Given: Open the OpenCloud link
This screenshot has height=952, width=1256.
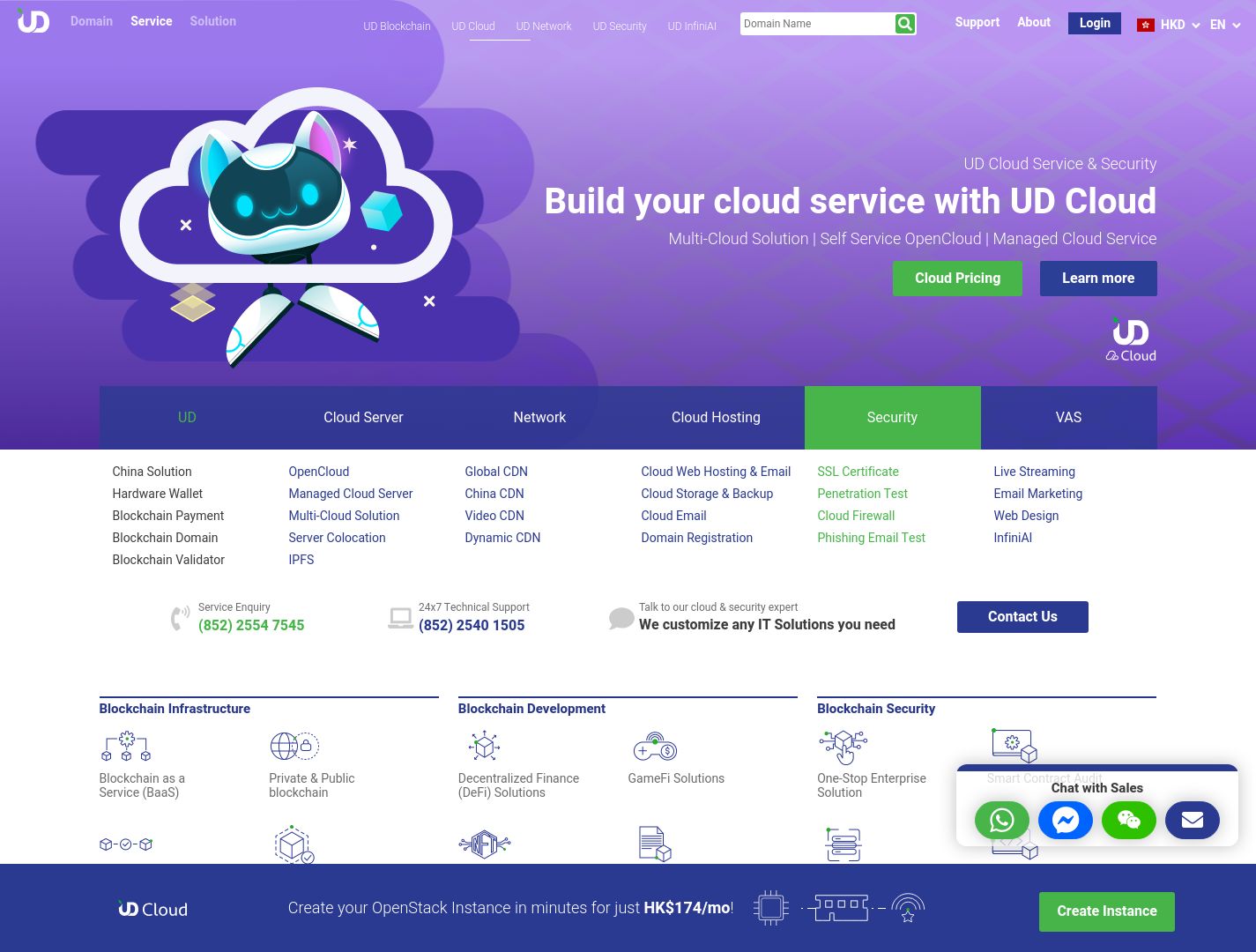Looking at the screenshot, I should point(319,472).
